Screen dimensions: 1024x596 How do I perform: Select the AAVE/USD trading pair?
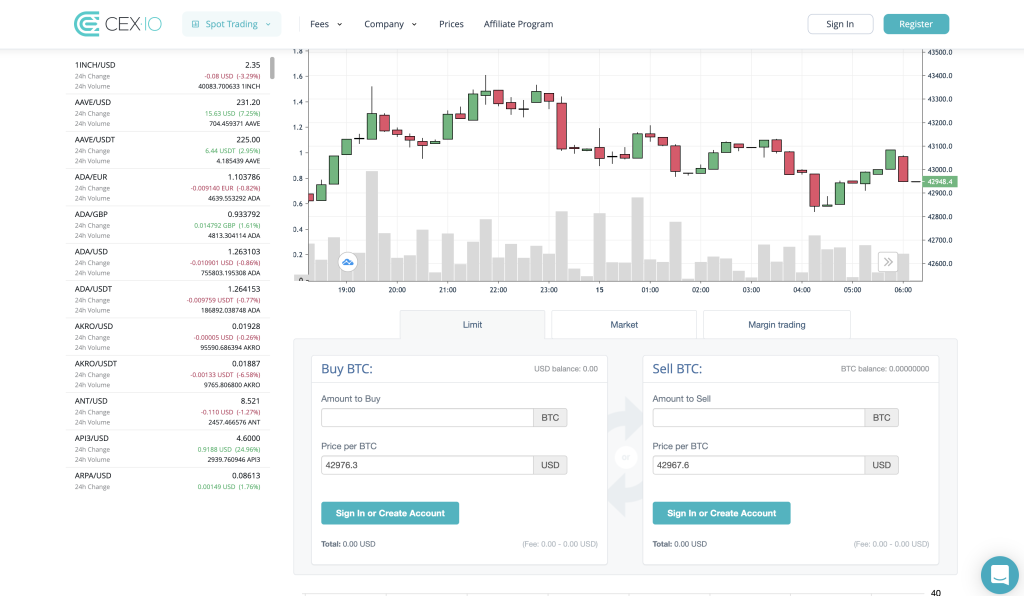point(167,112)
